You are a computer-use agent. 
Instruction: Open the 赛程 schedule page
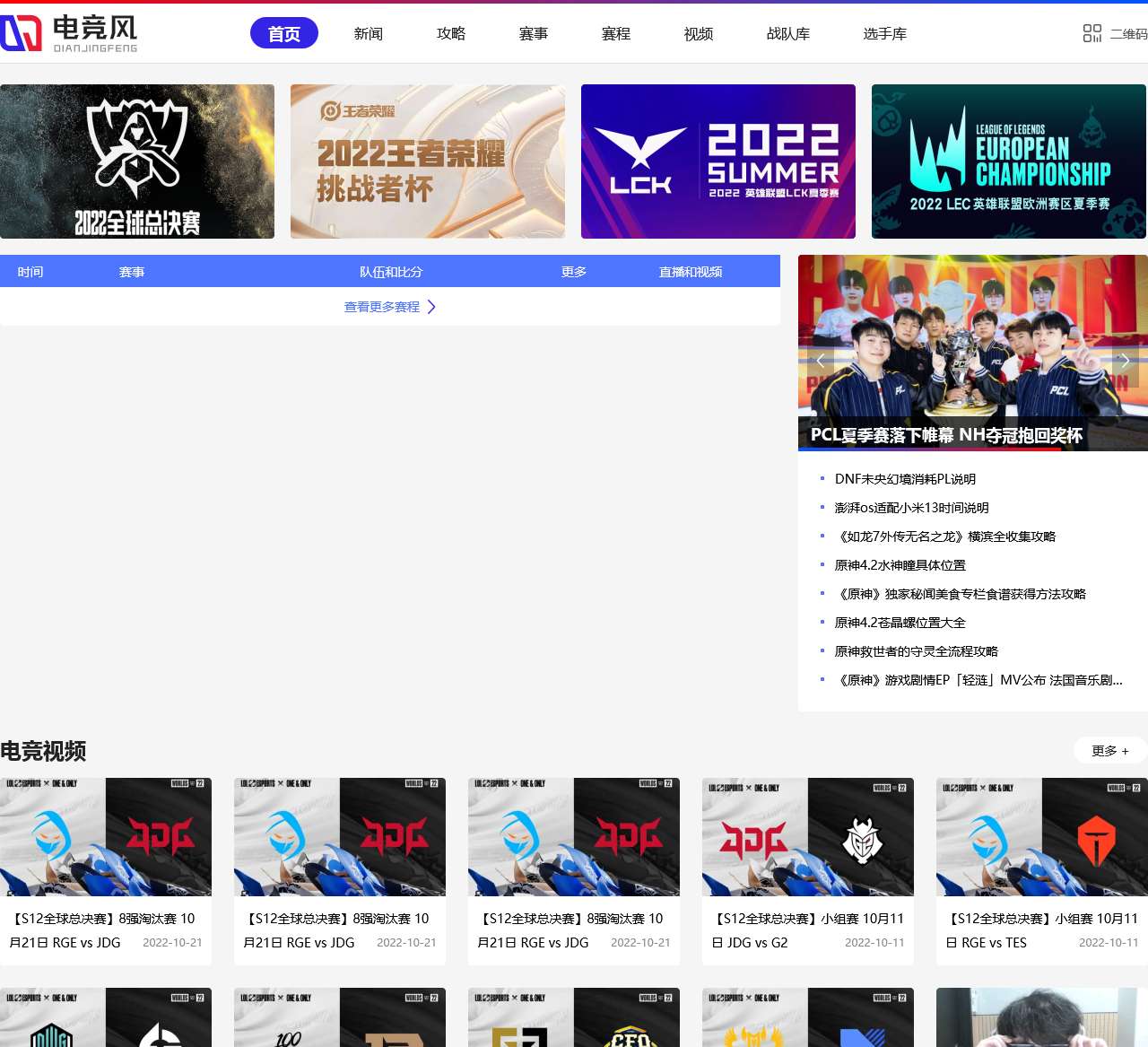pyautogui.click(x=616, y=33)
